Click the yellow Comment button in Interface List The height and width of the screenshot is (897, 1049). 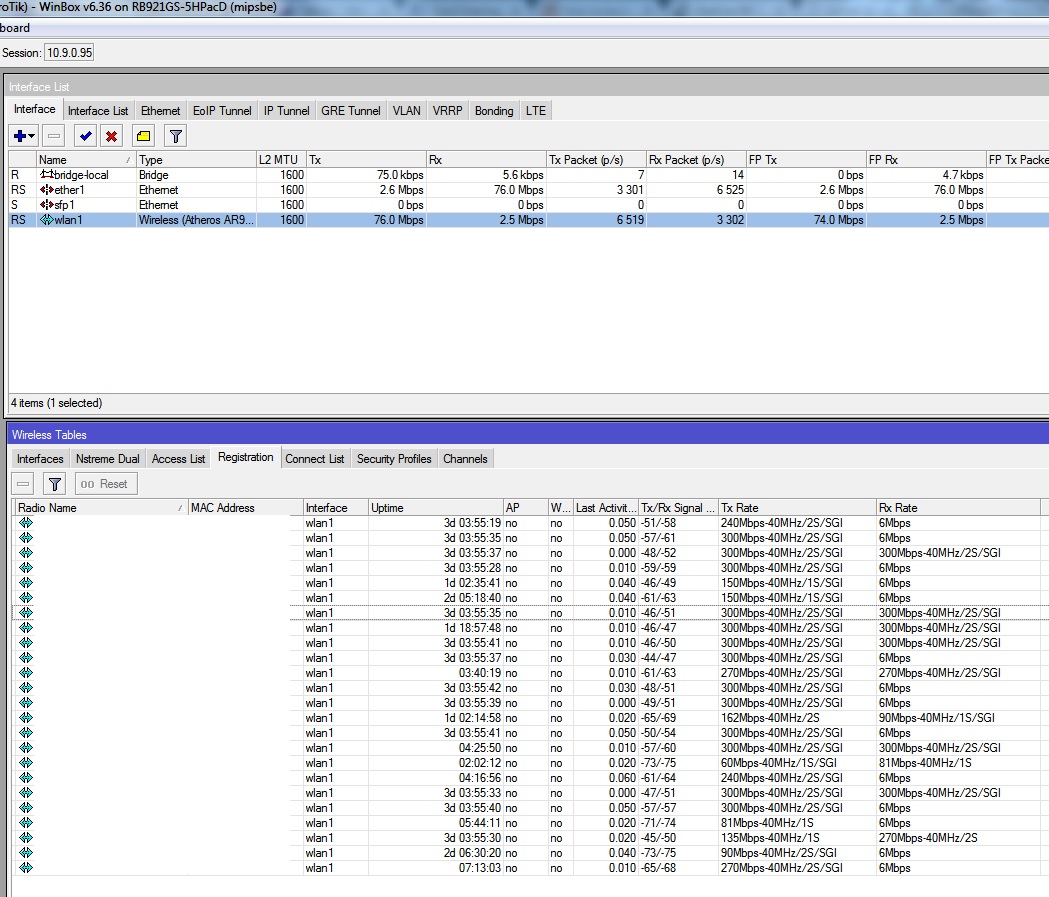143,136
